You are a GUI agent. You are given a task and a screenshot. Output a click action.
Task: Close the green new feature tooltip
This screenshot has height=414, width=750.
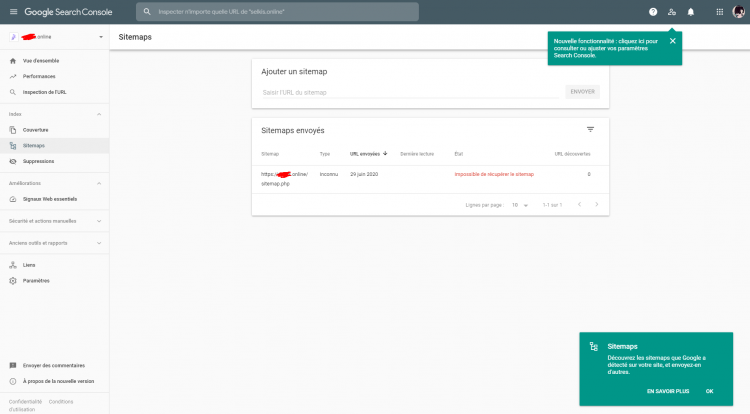click(672, 41)
